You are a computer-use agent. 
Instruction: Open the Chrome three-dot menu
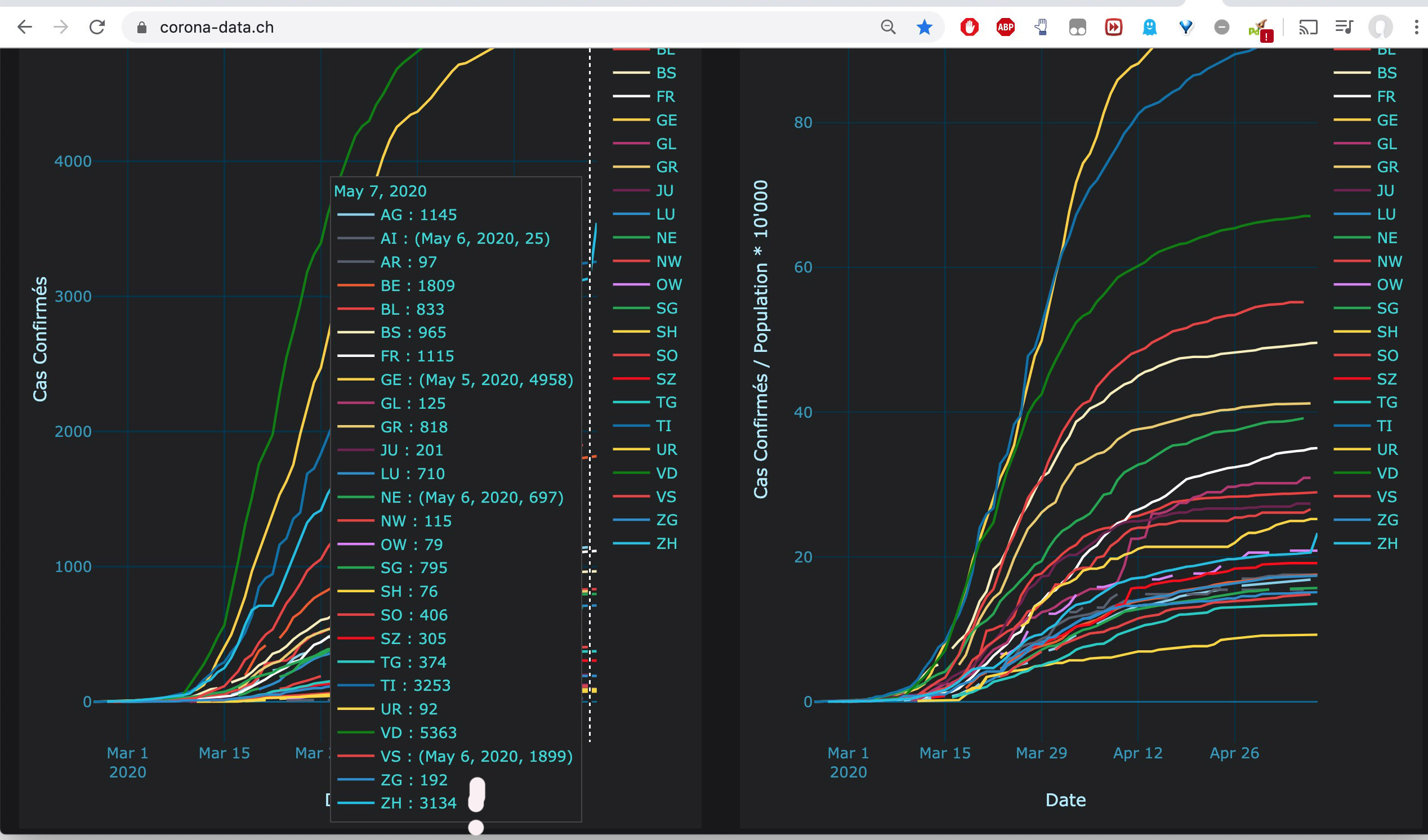click(1416, 26)
